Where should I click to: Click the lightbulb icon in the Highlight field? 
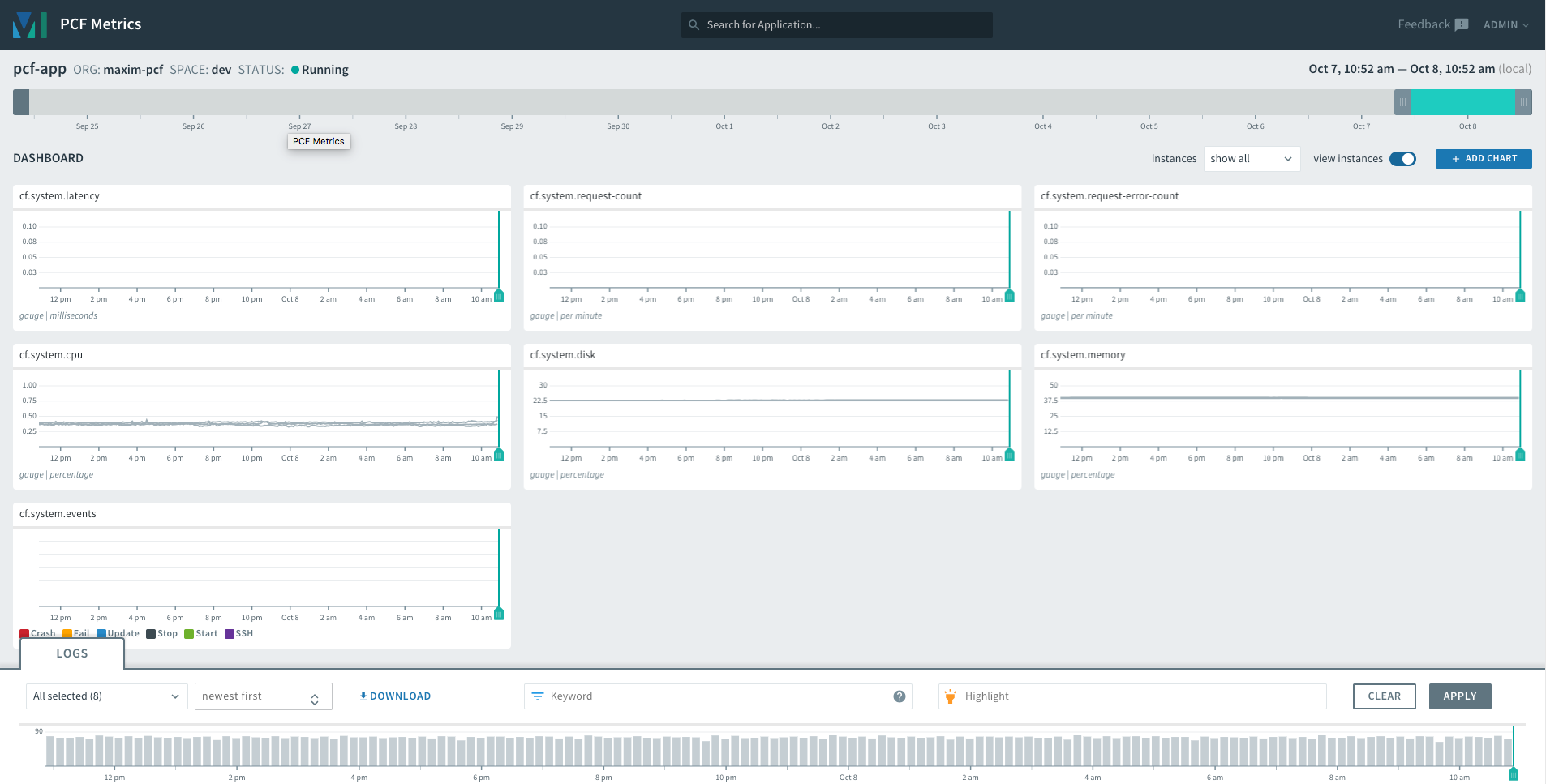(x=950, y=696)
